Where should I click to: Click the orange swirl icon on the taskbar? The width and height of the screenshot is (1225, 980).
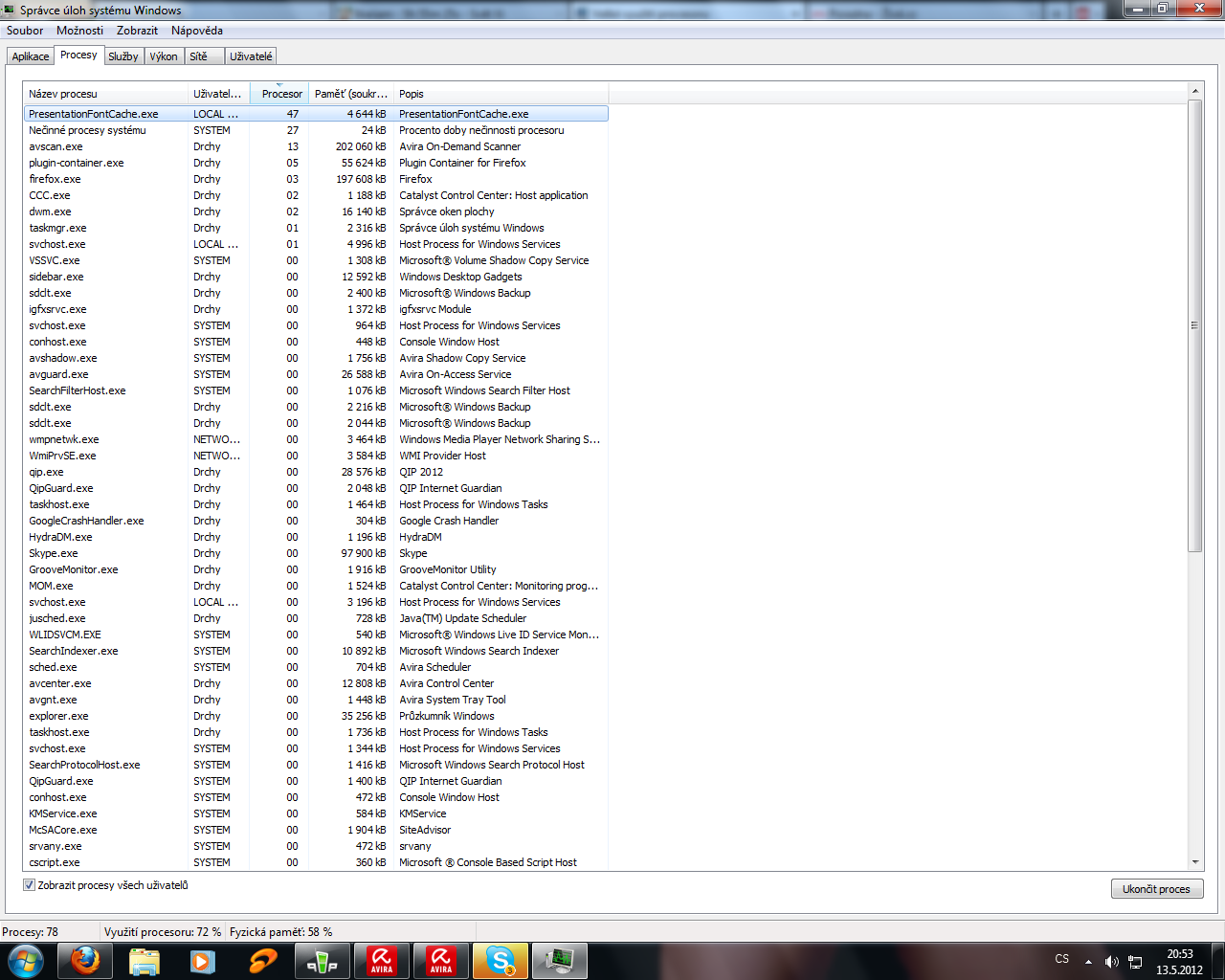[262, 961]
